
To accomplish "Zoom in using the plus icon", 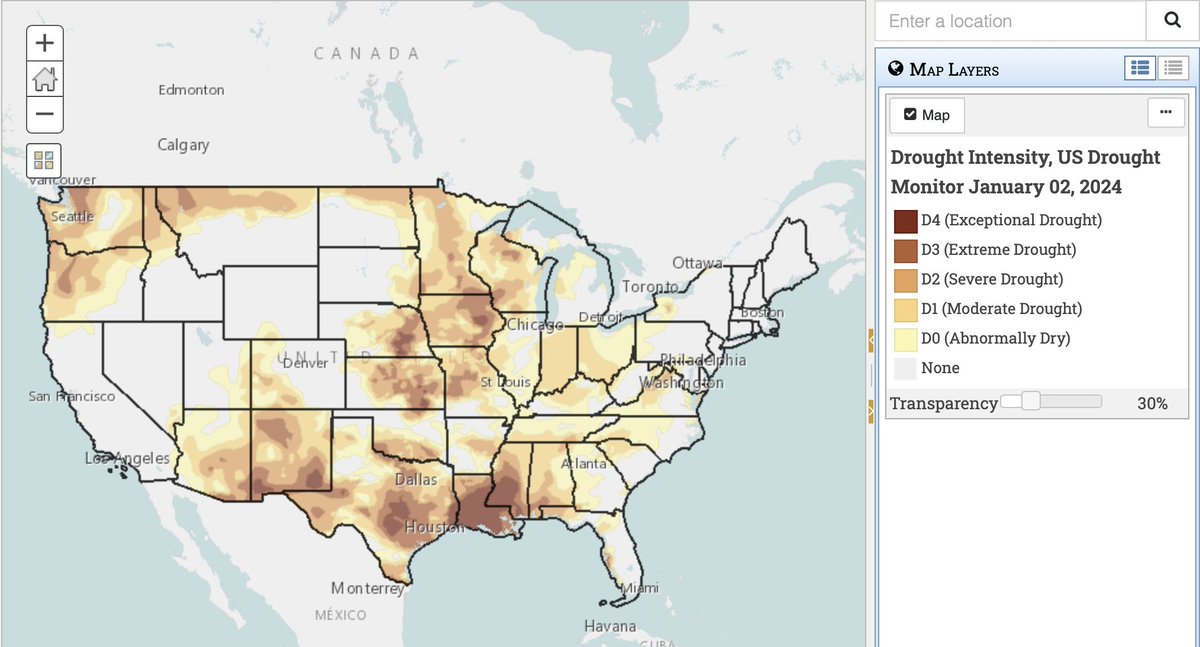I will click(44, 42).
